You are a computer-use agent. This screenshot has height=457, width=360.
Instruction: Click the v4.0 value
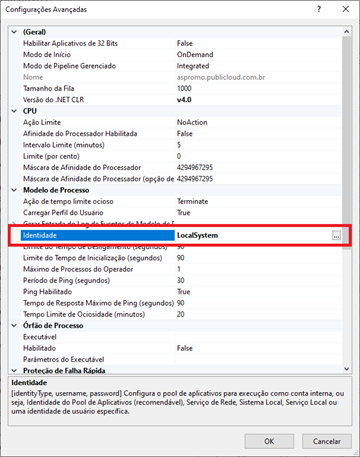tap(184, 100)
